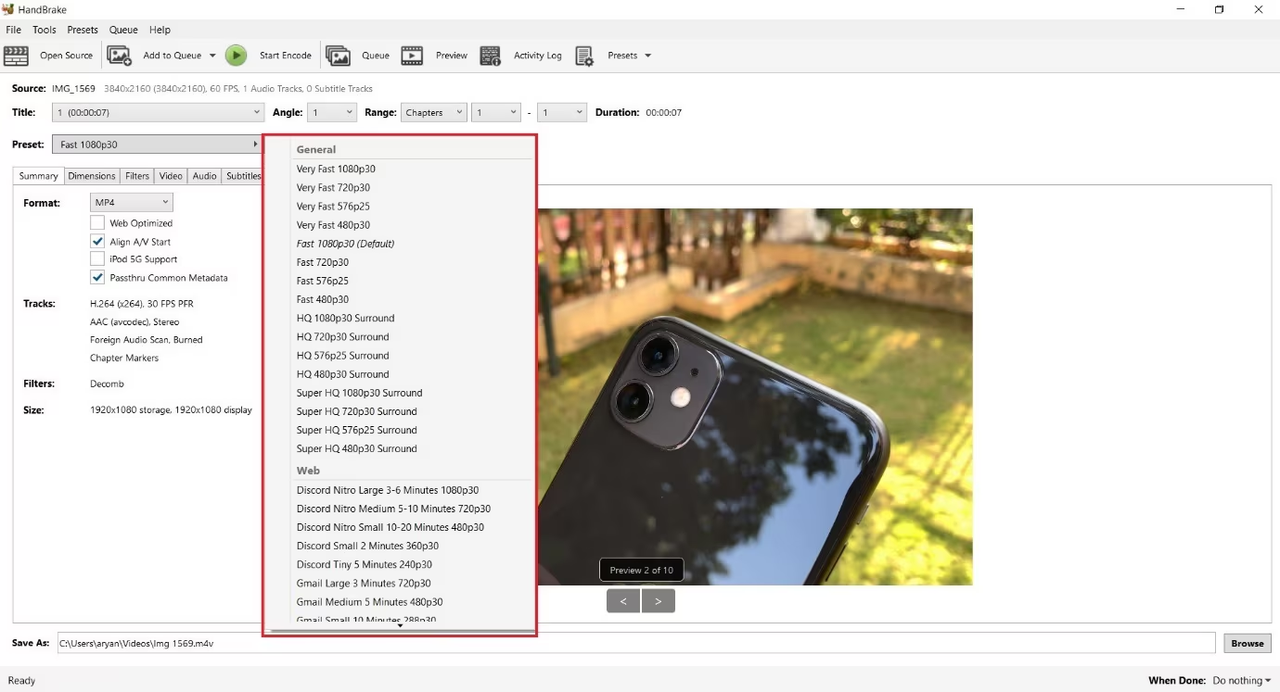Open the Range Chapters dropdown
The image size is (1280, 692).
pyautogui.click(x=433, y=113)
